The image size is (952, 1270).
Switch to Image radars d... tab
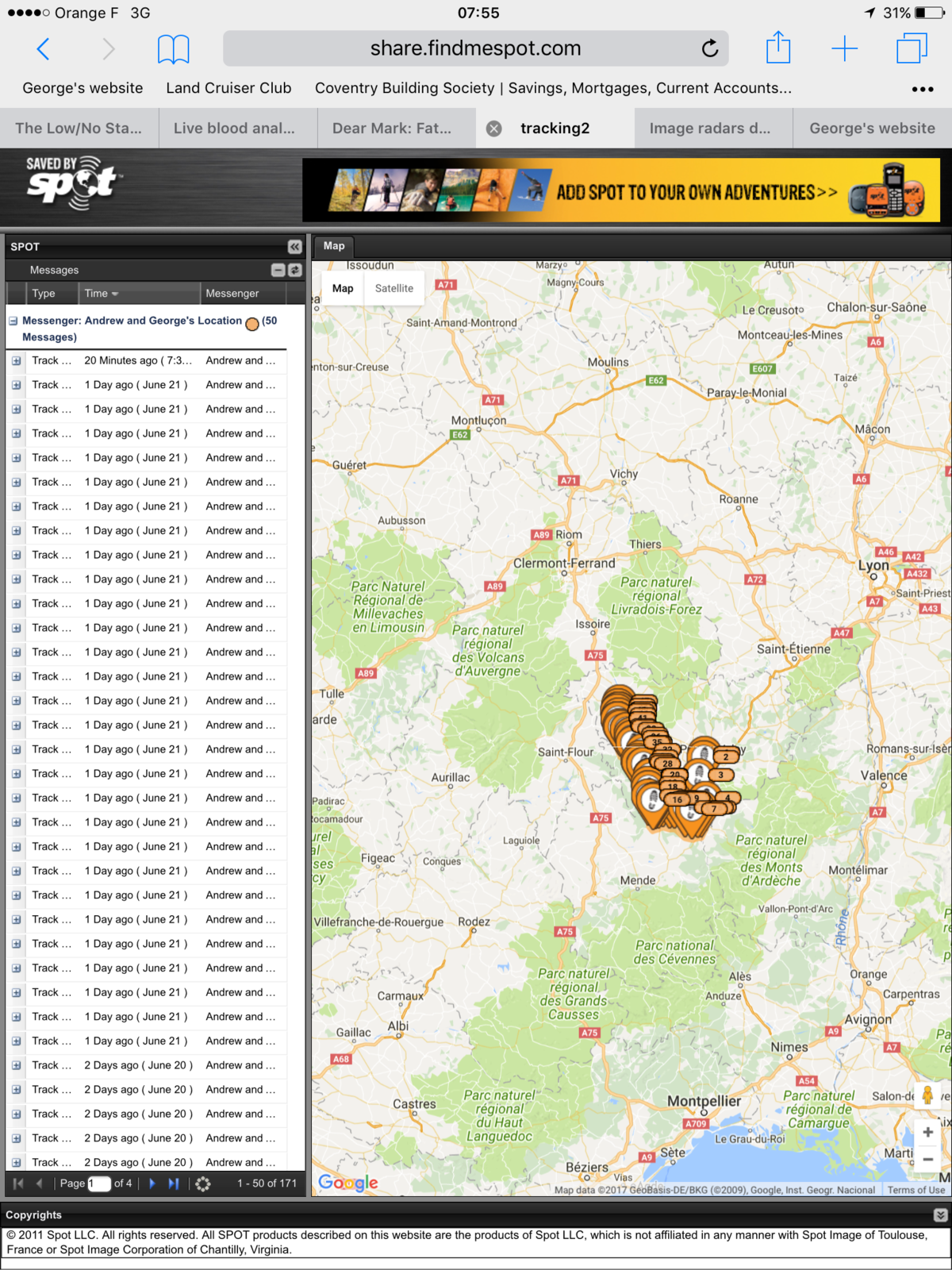coord(714,129)
